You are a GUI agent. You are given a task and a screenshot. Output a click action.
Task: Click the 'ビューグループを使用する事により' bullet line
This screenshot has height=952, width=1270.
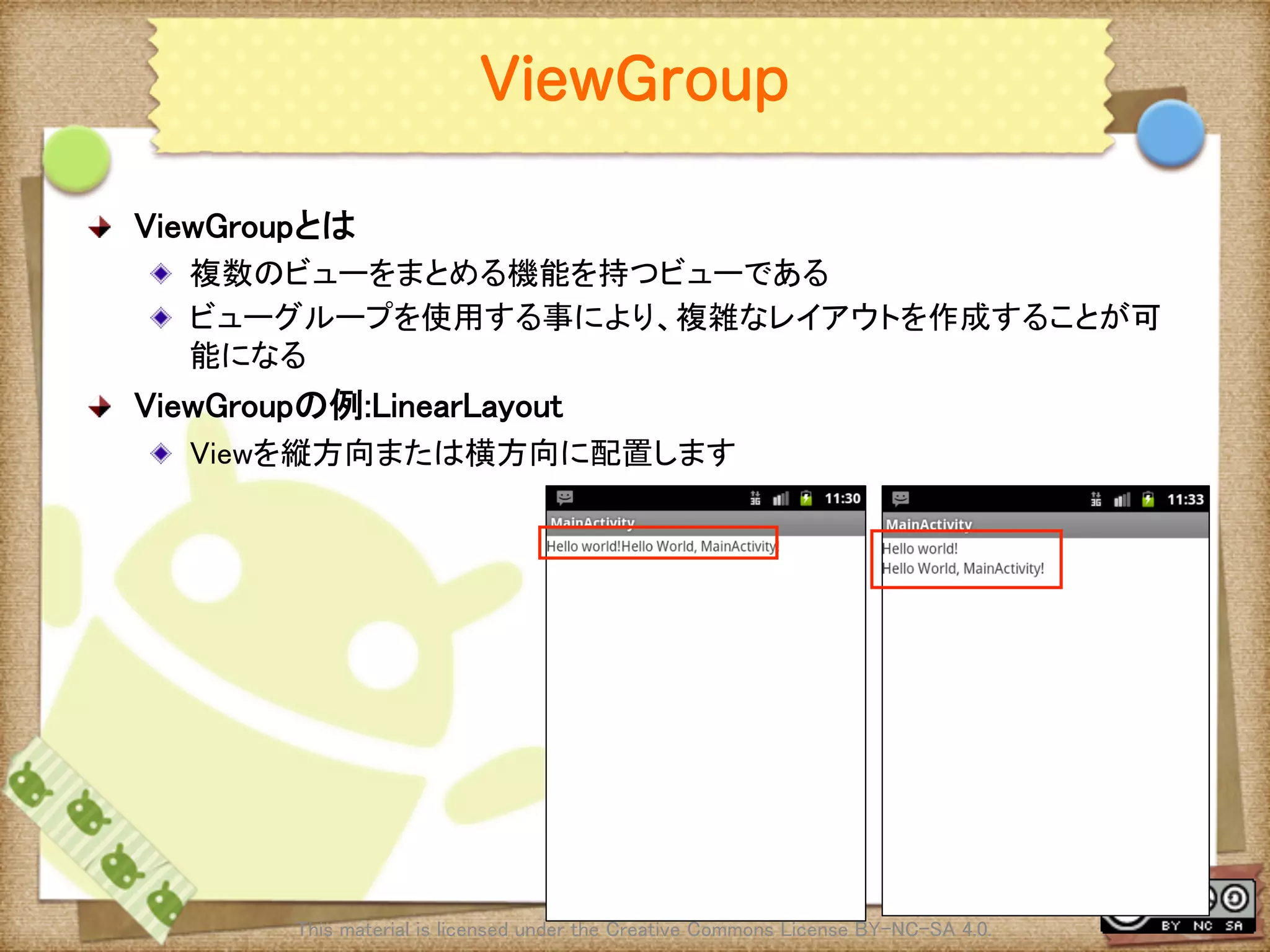point(675,335)
